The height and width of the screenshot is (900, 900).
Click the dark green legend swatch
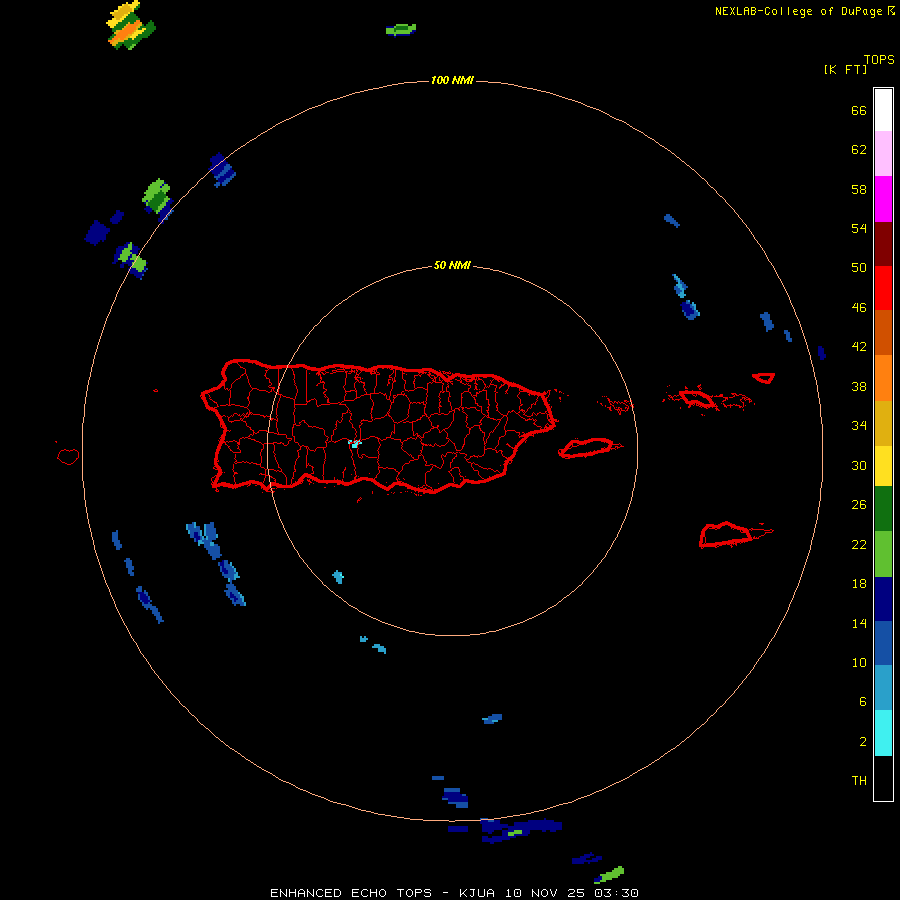pyautogui.click(x=883, y=509)
